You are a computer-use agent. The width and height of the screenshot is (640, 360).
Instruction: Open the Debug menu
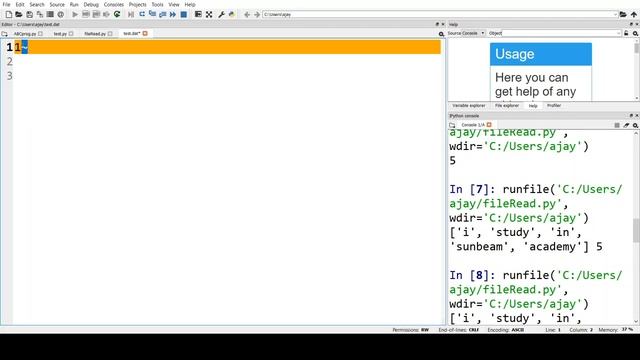91,4
